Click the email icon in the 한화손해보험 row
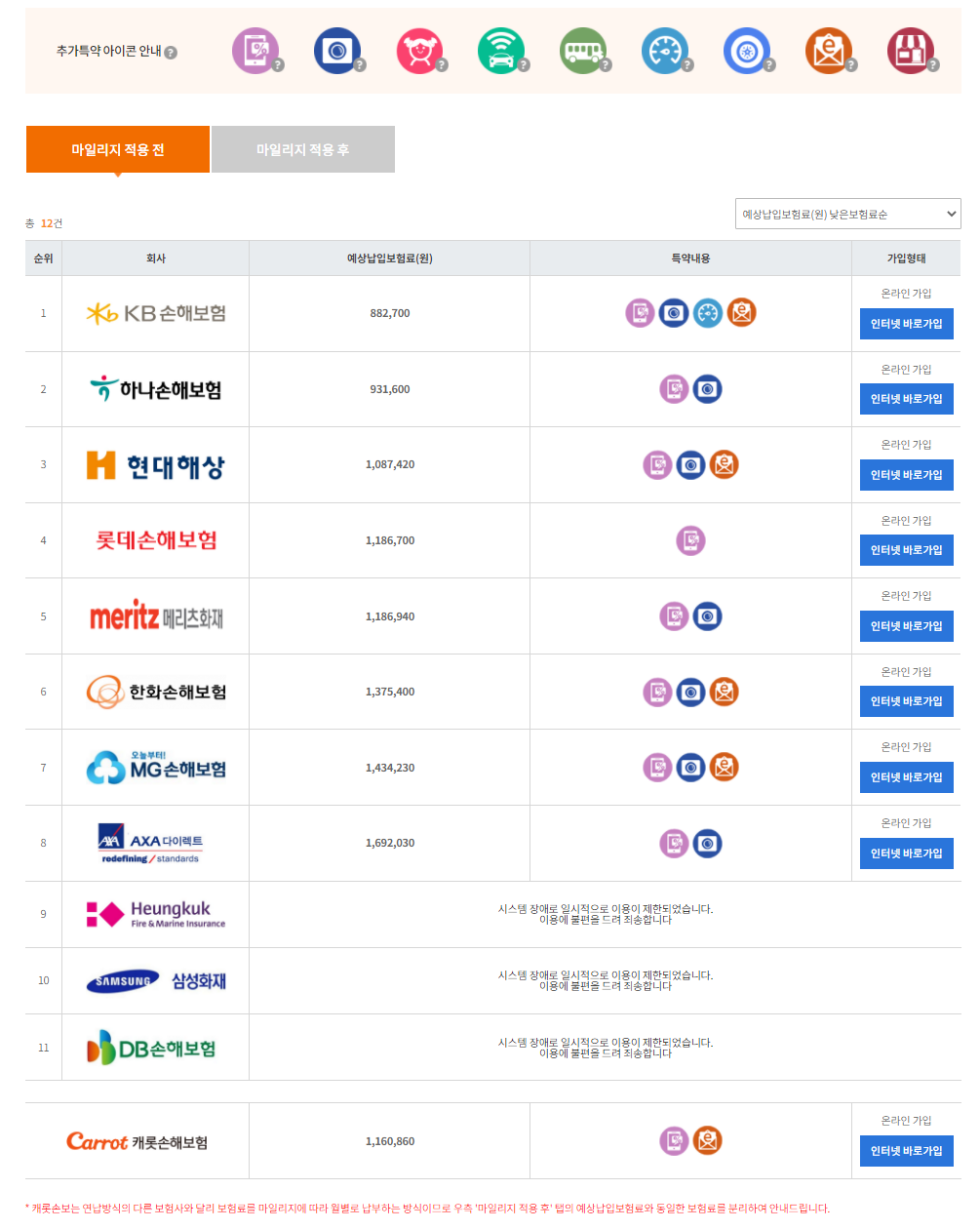This screenshot has width=980, height=1230. click(x=725, y=692)
